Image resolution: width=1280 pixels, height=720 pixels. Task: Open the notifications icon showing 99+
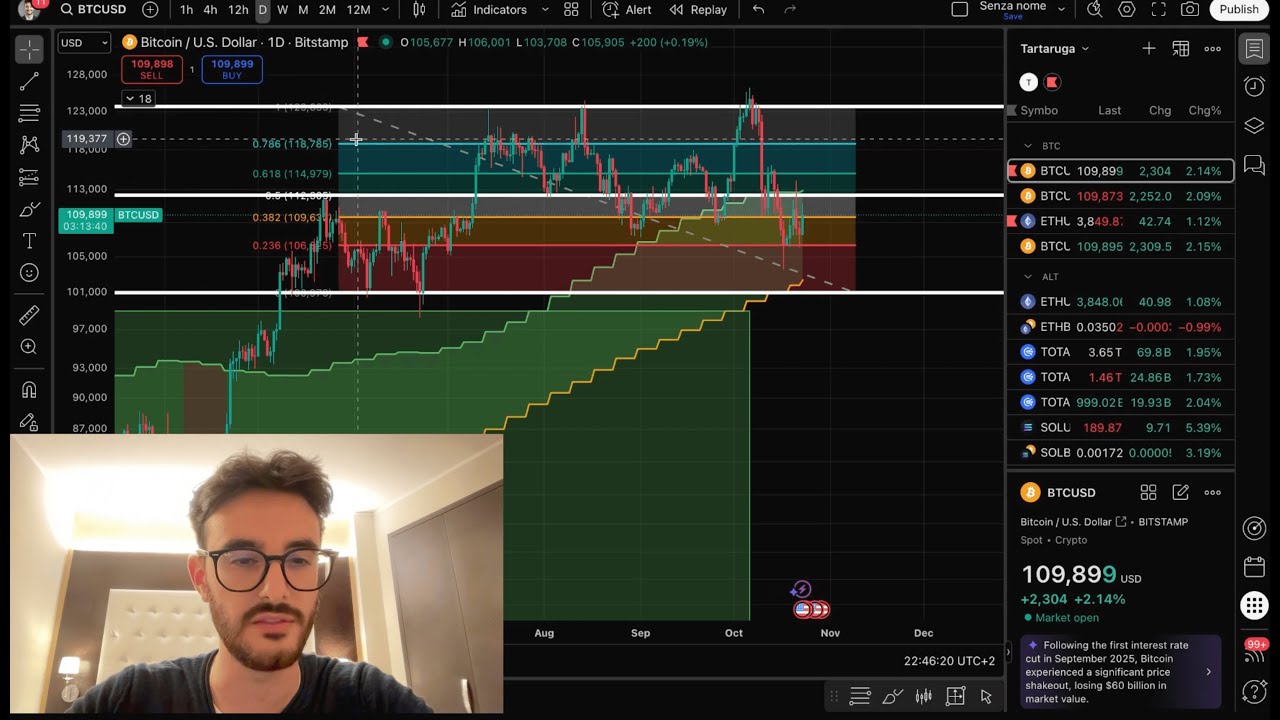pyautogui.click(x=1254, y=648)
